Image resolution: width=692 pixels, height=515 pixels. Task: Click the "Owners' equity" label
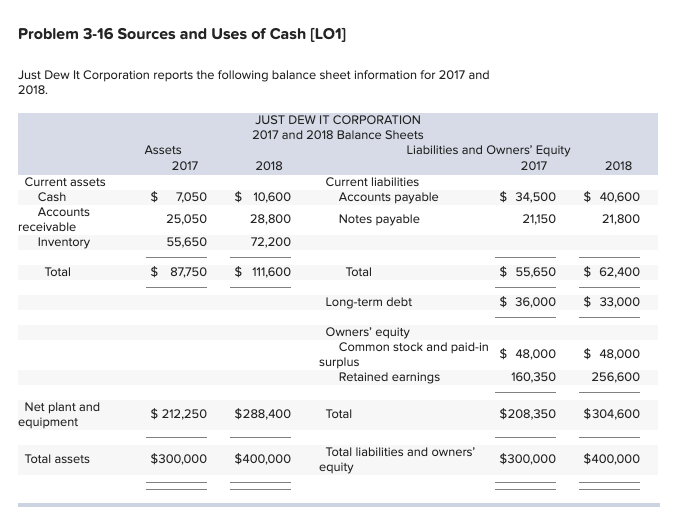[368, 332]
